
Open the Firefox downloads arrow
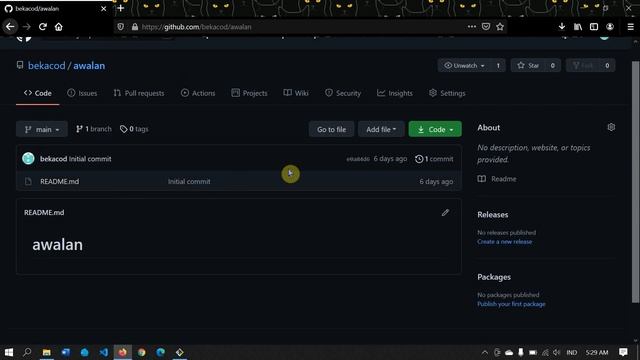point(562,27)
